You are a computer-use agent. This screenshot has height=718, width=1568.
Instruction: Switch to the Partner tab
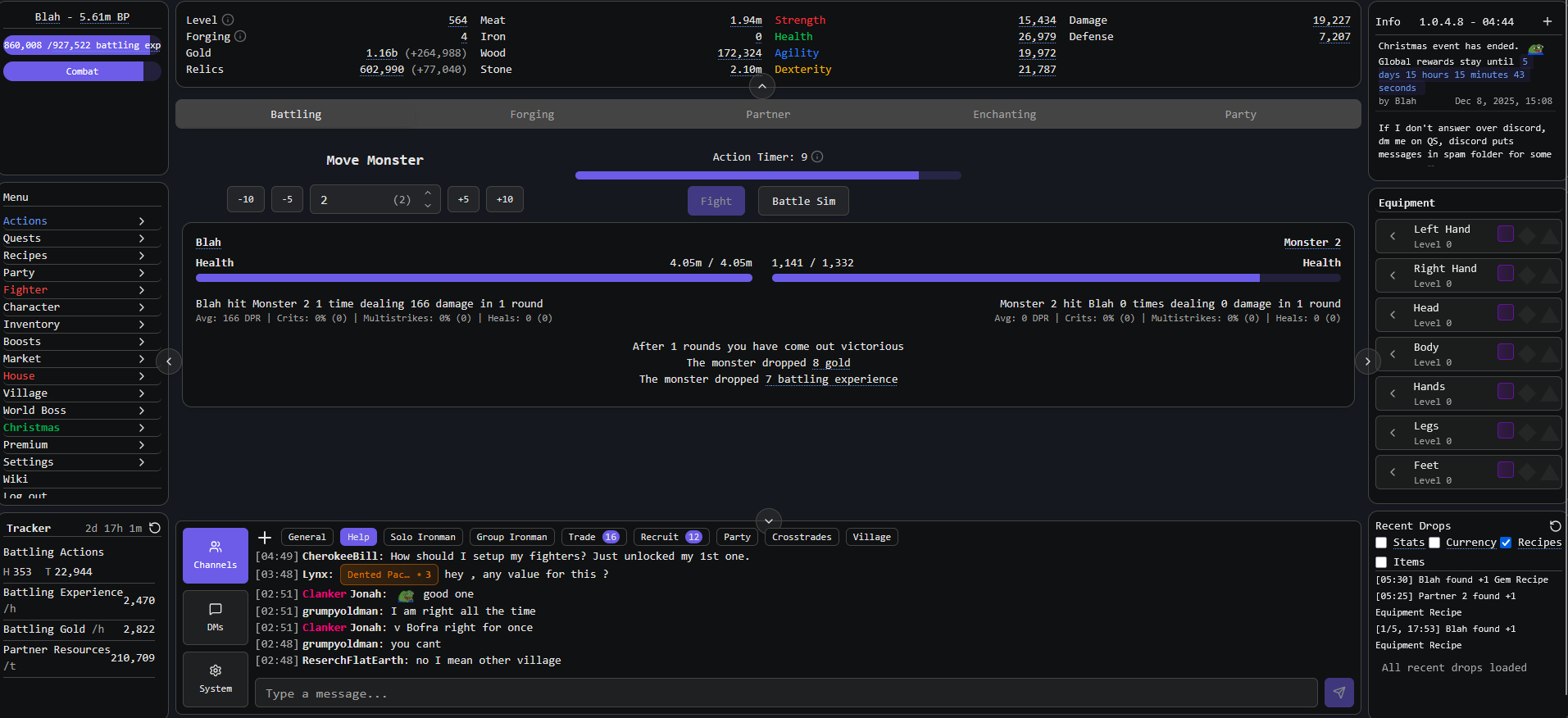click(768, 115)
